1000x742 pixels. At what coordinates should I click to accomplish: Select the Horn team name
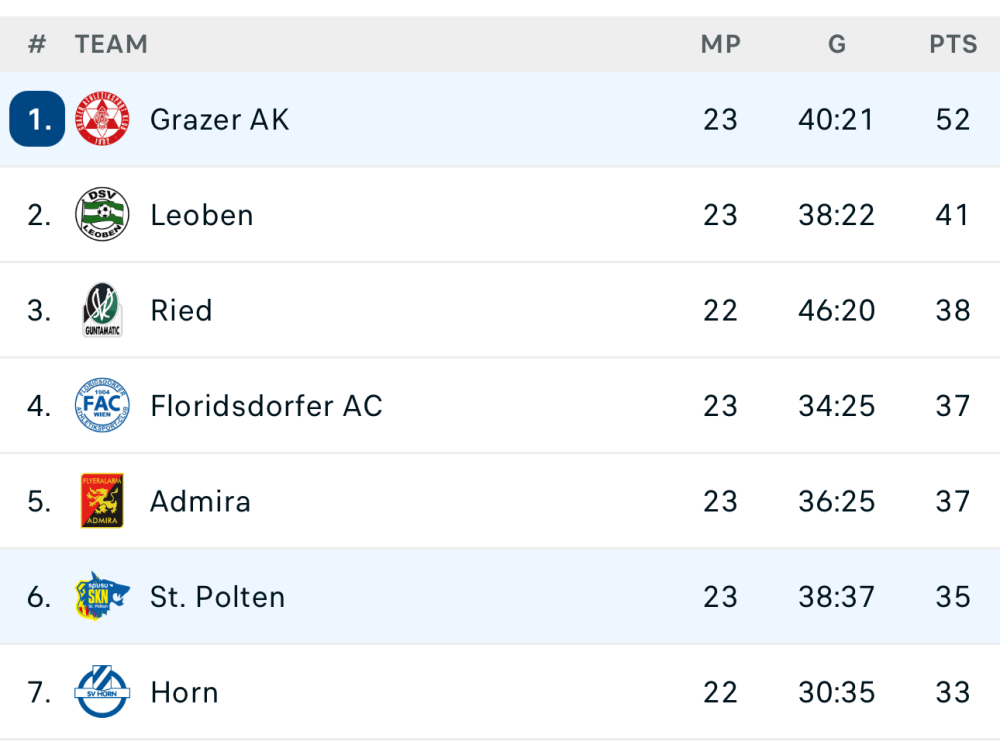point(184,692)
